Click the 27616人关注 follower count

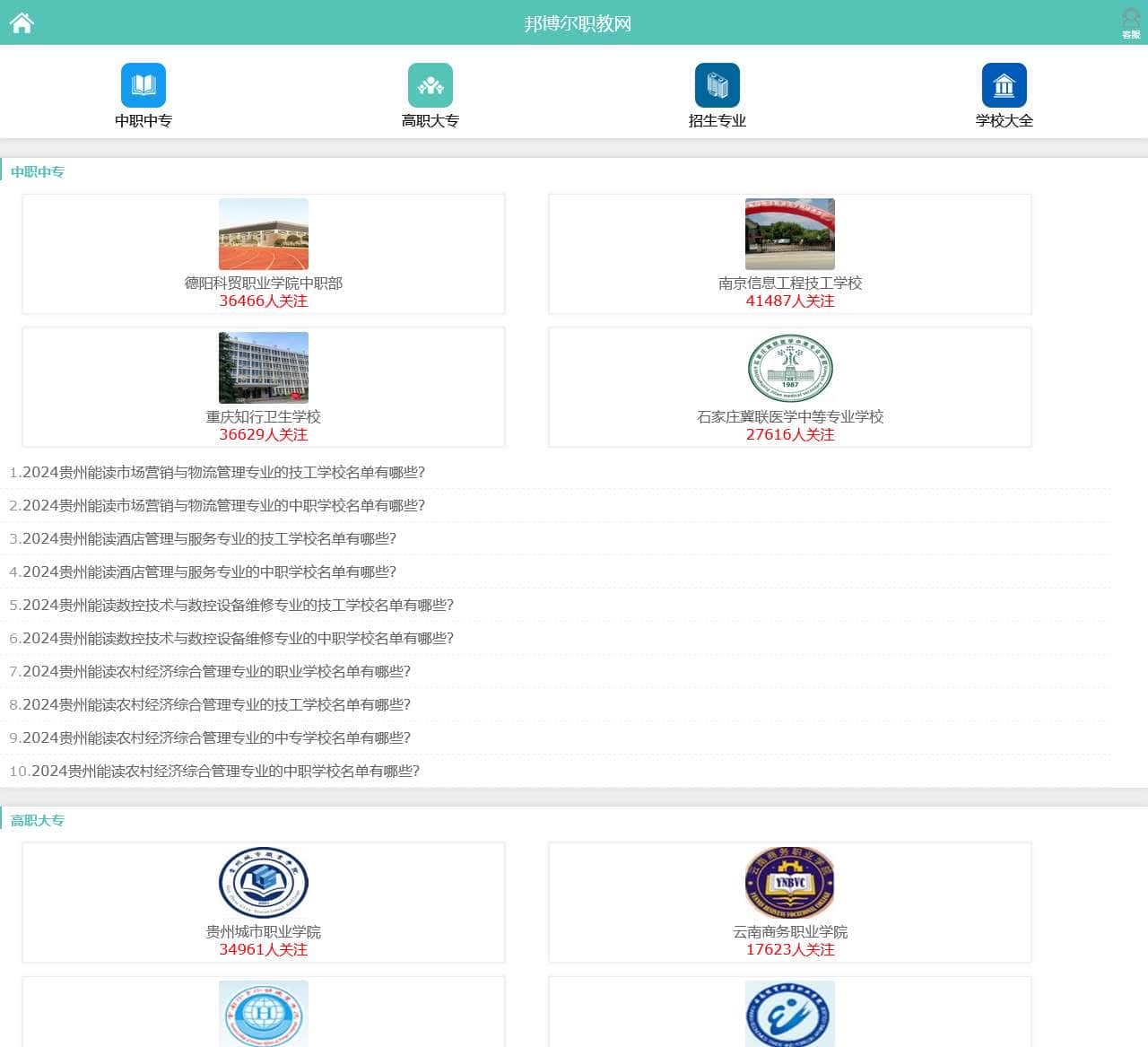click(x=790, y=435)
